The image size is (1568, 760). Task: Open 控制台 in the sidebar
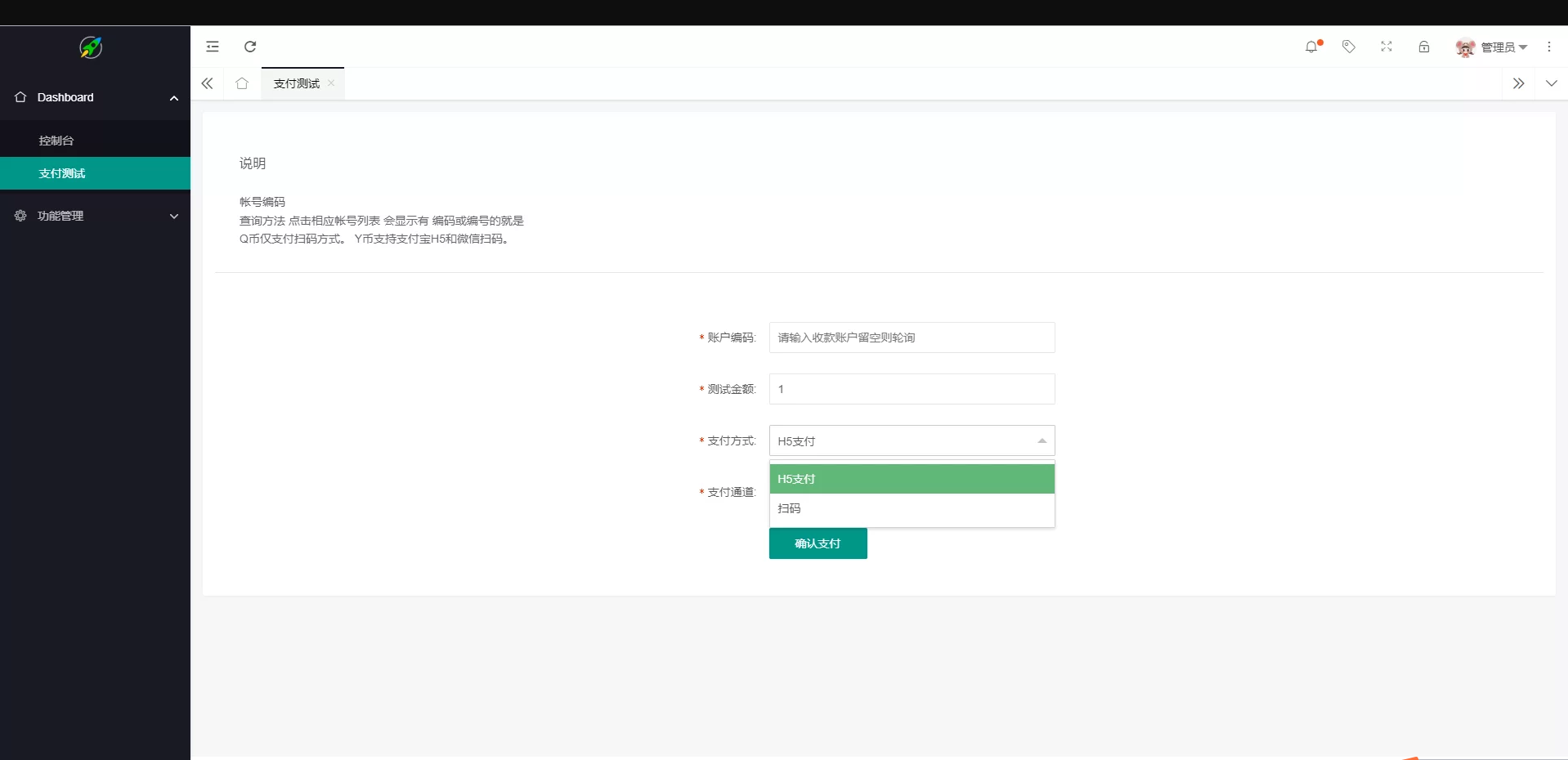(56, 141)
